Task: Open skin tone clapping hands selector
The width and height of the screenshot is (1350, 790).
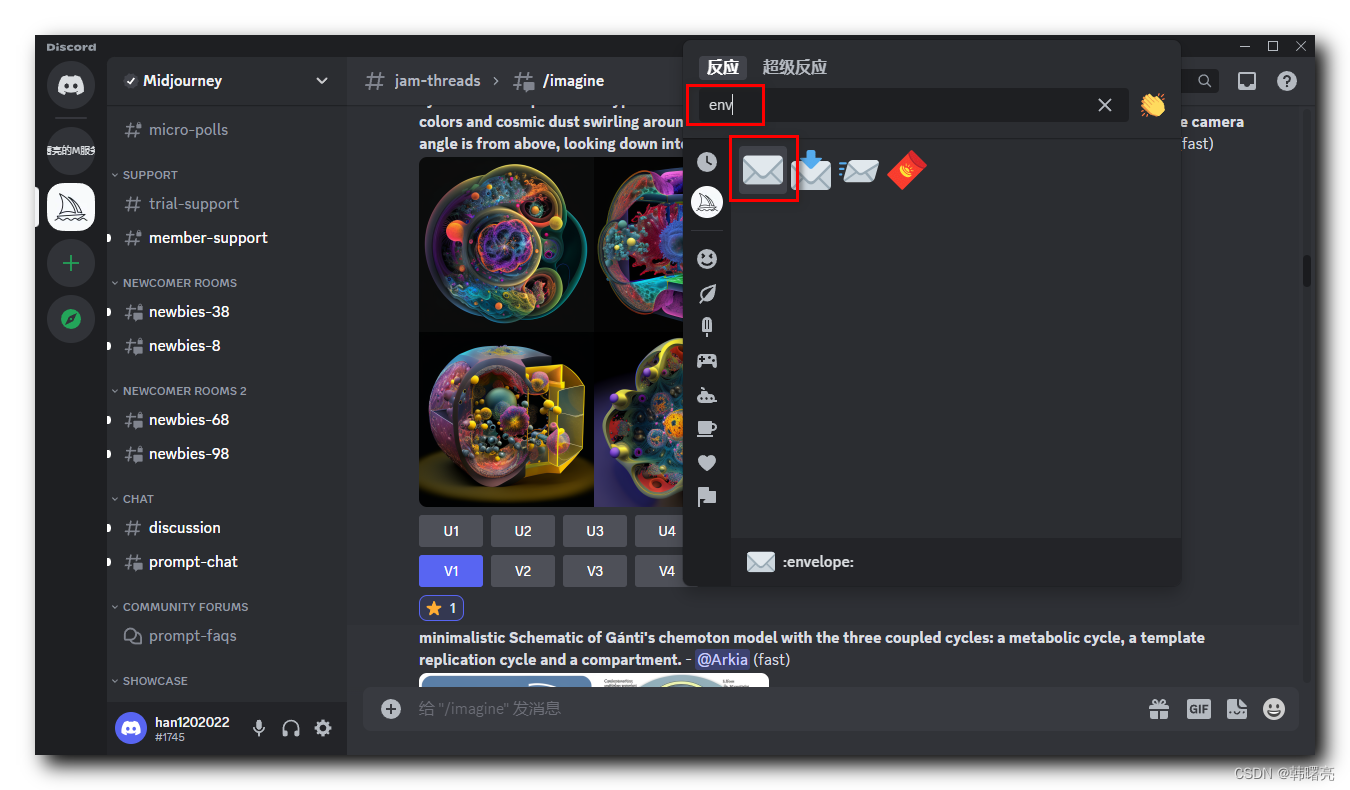Action: 1153,105
